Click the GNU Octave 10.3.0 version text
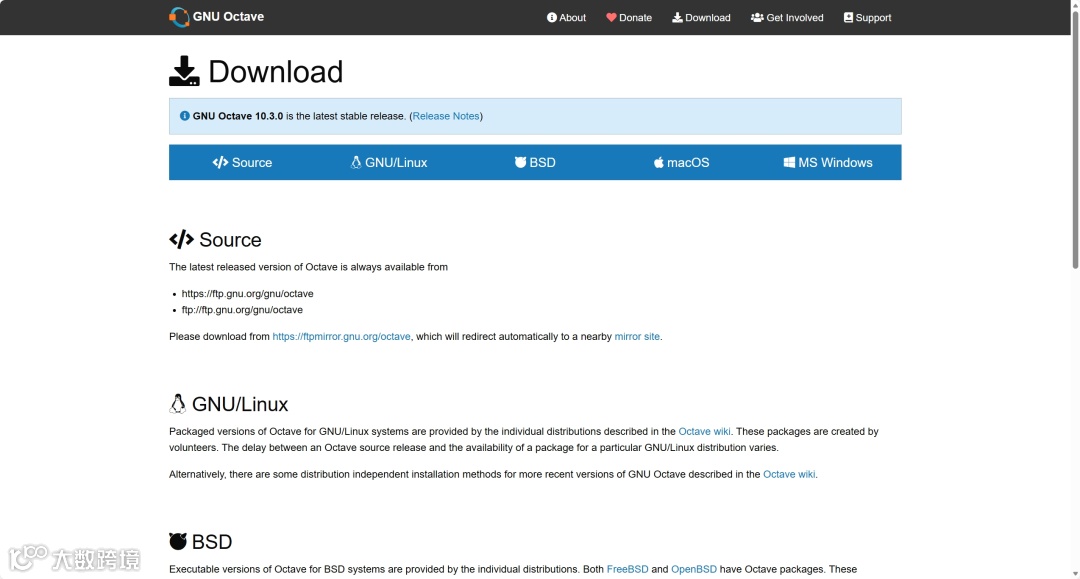This screenshot has width=1080, height=579. tap(238, 116)
